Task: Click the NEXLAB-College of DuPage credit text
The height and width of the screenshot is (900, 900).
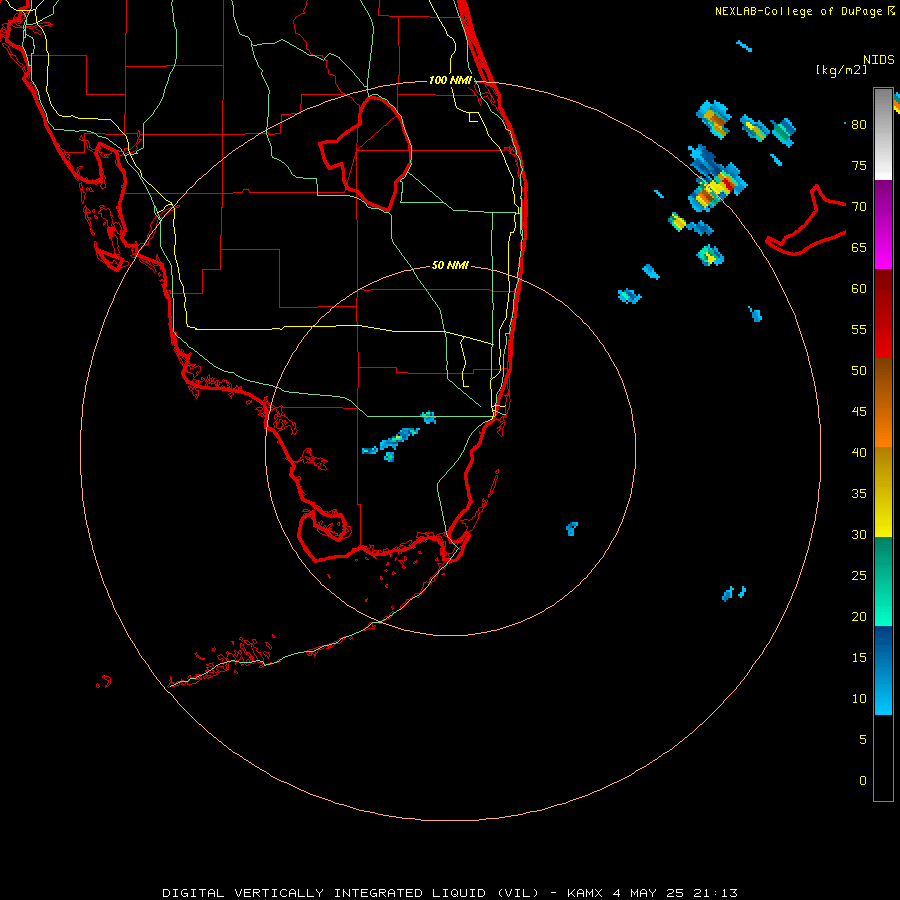Action: 800,11
